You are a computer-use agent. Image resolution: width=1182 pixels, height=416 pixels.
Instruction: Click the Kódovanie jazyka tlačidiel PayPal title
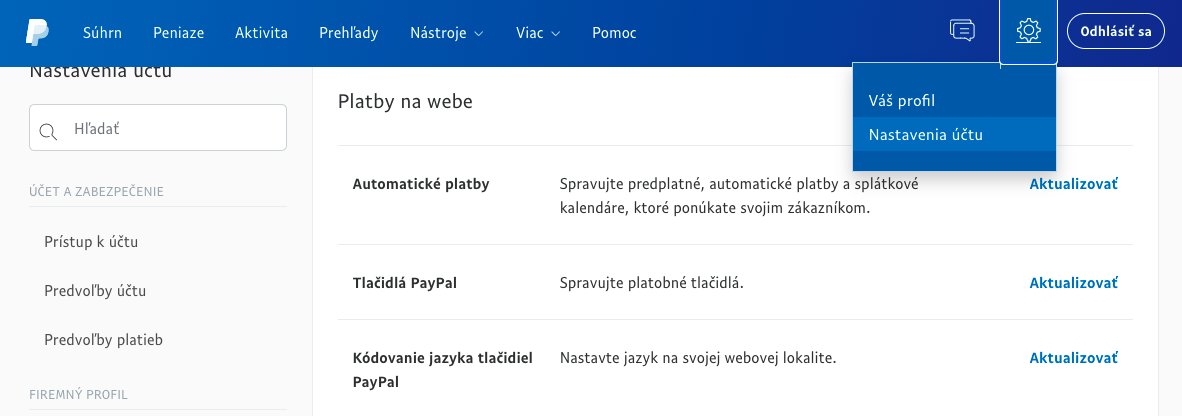pyautogui.click(x=442, y=370)
